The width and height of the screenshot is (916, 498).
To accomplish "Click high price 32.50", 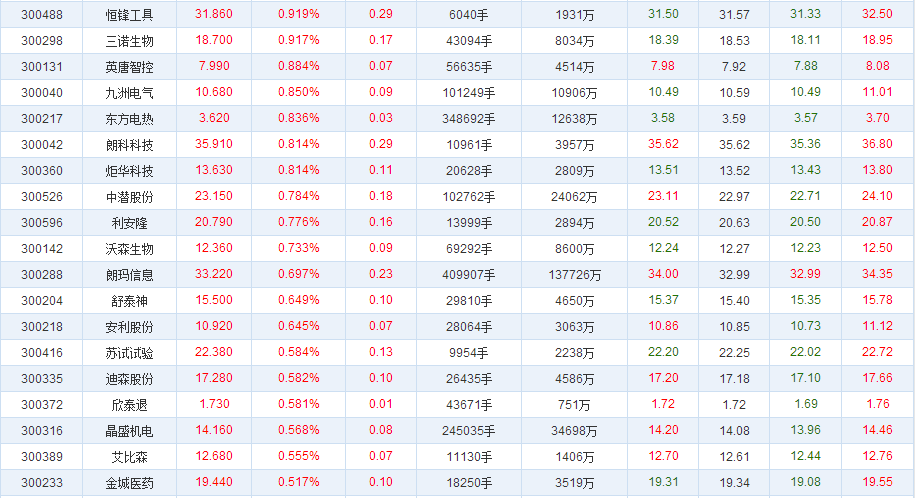I will 877,14.
